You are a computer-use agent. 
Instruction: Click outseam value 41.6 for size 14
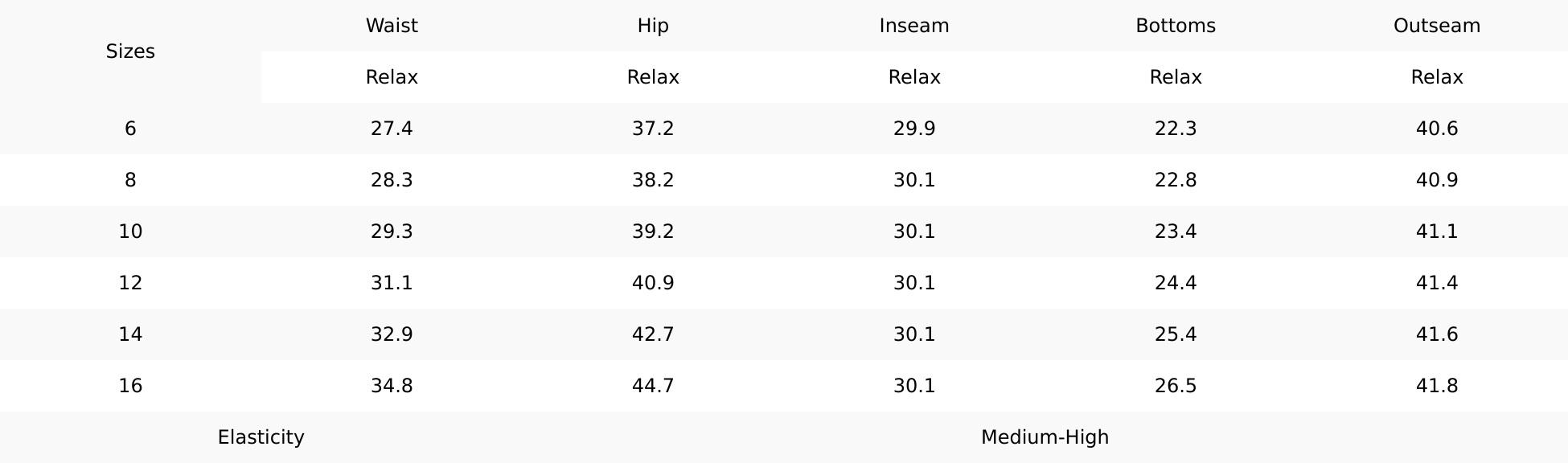pyautogui.click(x=1437, y=334)
